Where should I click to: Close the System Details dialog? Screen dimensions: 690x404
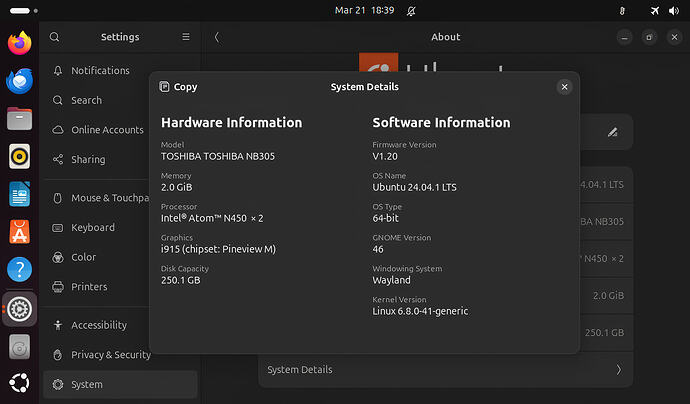point(565,87)
